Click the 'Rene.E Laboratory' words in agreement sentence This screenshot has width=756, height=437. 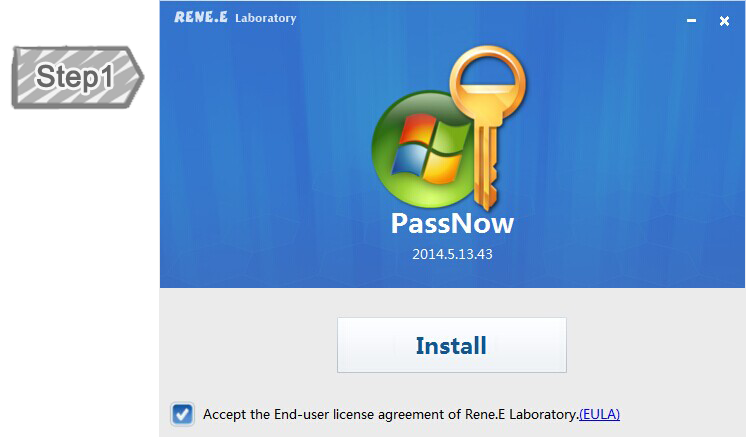tap(521, 414)
